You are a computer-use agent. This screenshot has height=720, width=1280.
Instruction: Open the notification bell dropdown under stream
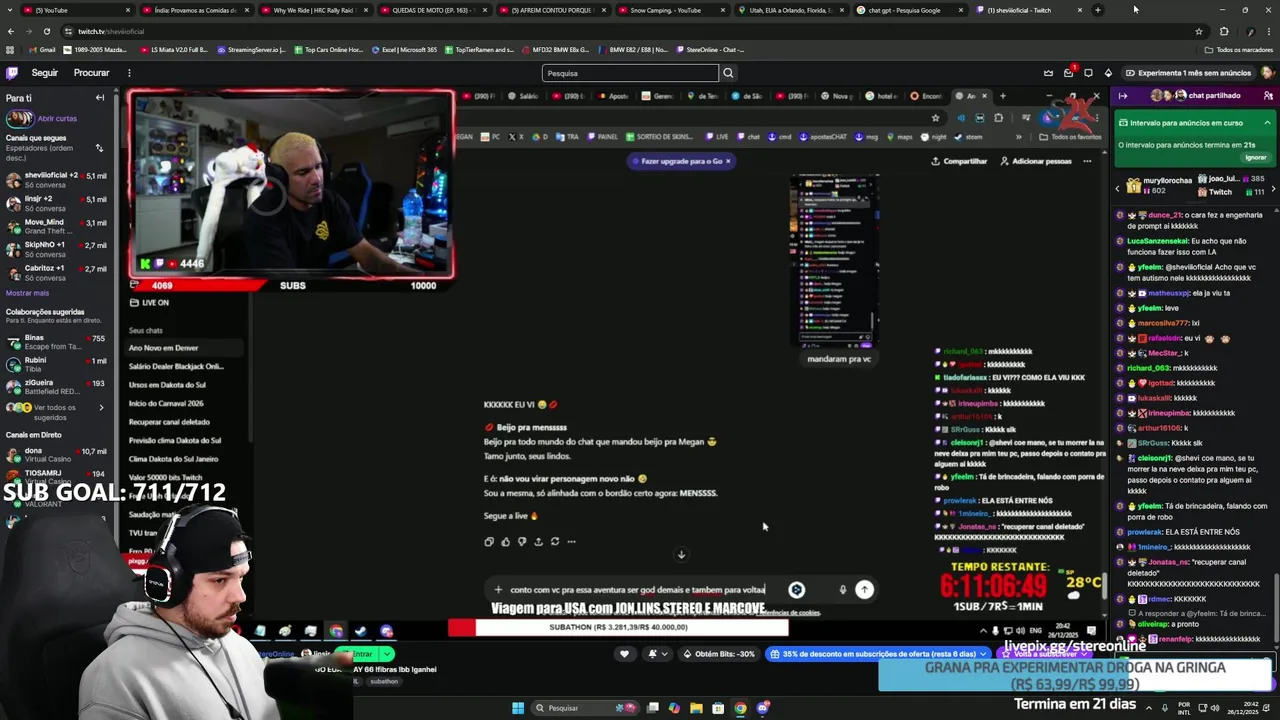[x=656, y=654]
